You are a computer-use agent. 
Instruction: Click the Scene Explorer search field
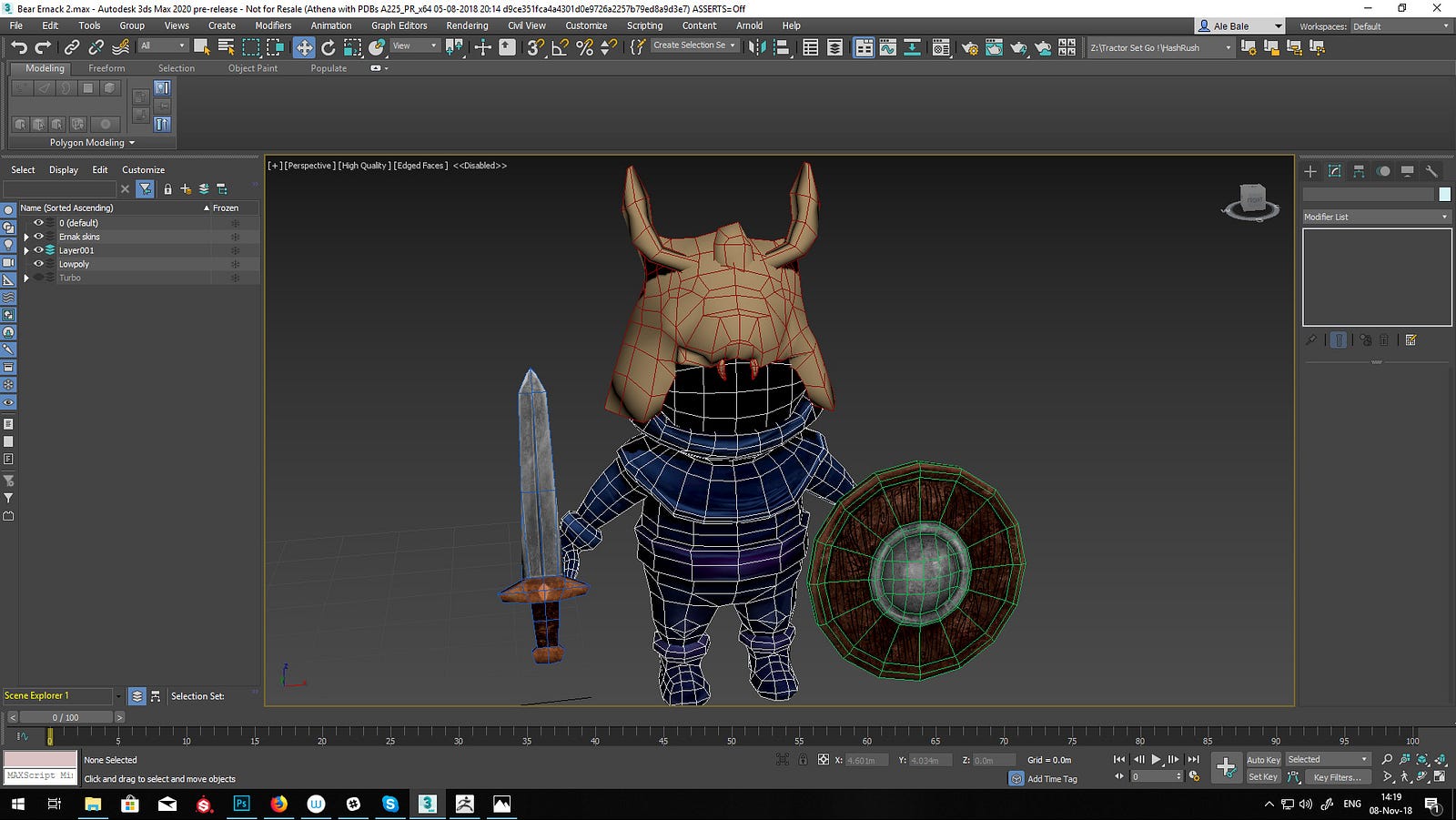click(60, 189)
